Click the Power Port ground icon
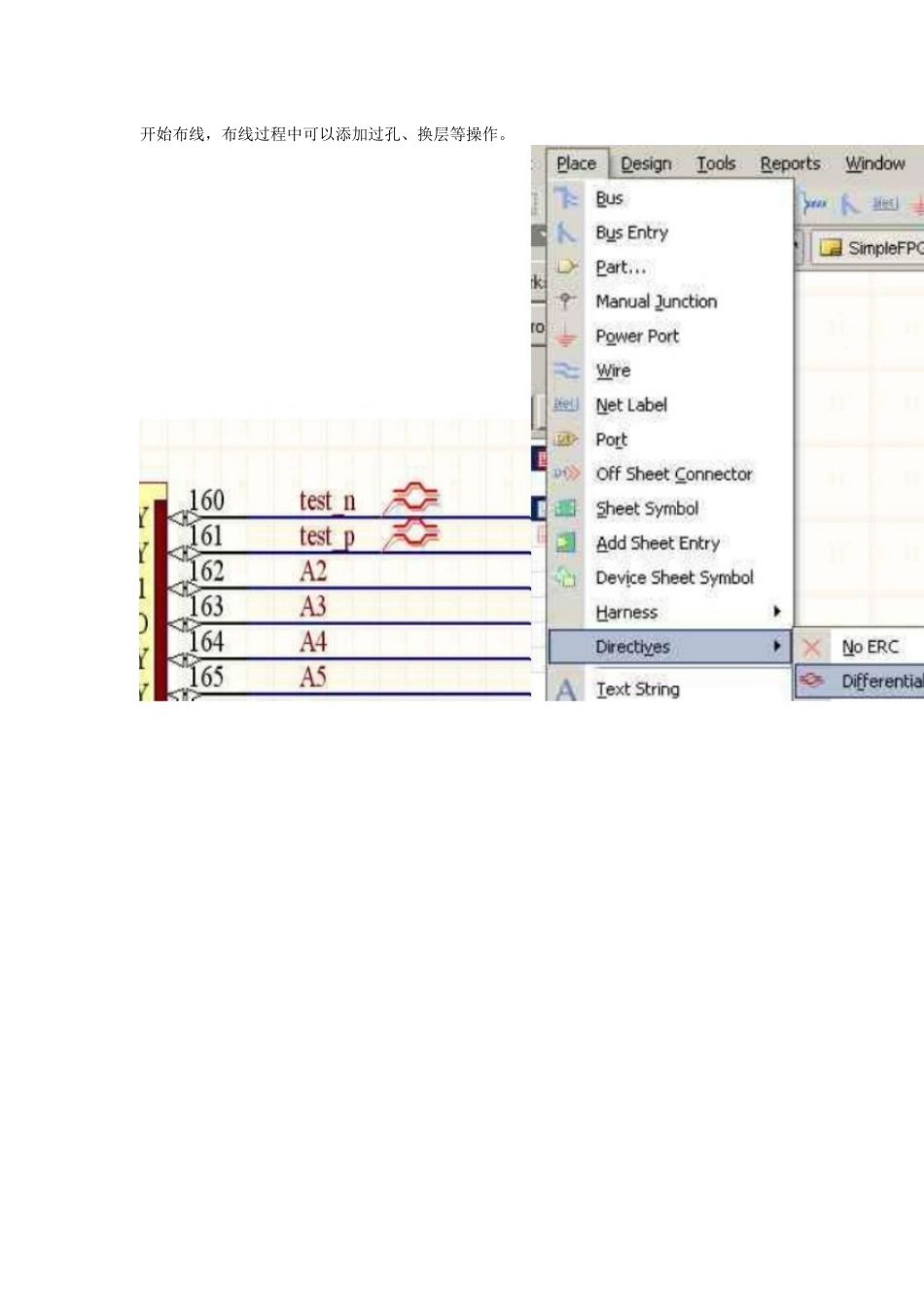 566,336
